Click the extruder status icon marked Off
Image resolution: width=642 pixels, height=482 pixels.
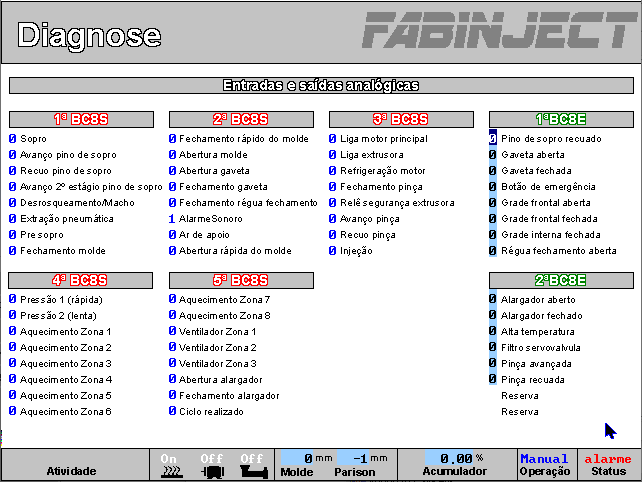(x=252, y=464)
